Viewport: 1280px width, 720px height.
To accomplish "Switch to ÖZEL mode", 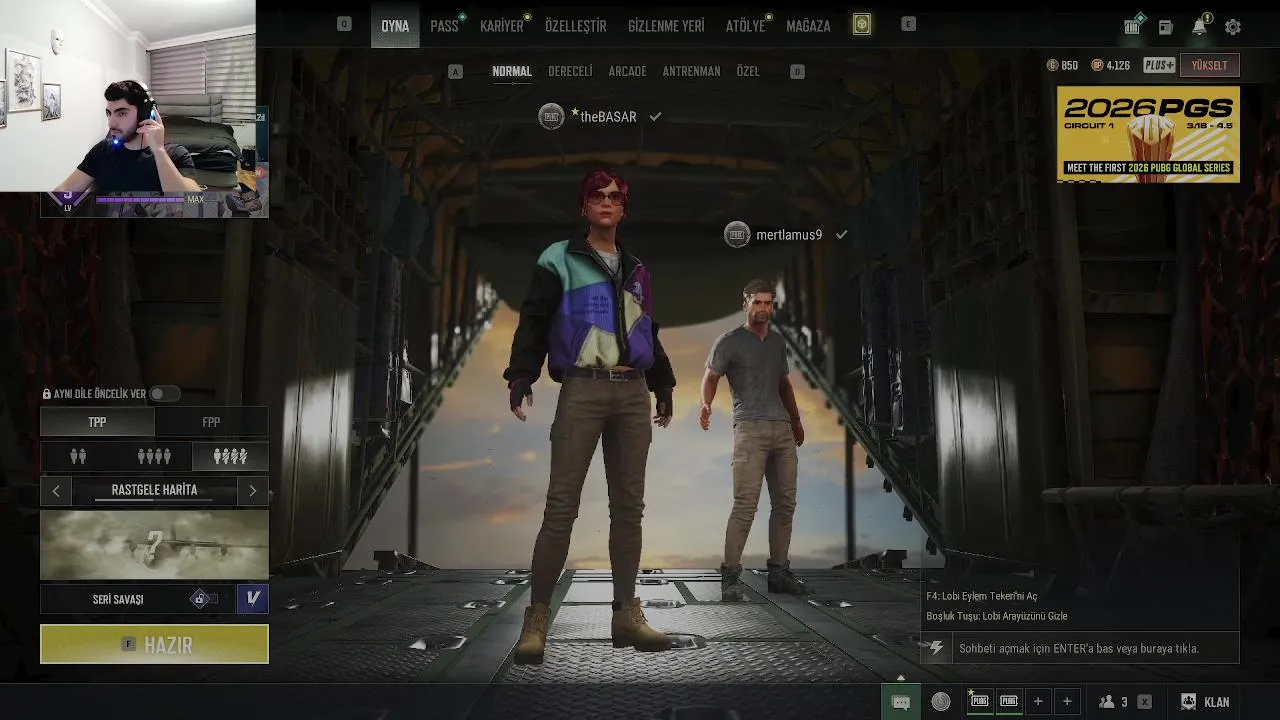I will 748,72.
